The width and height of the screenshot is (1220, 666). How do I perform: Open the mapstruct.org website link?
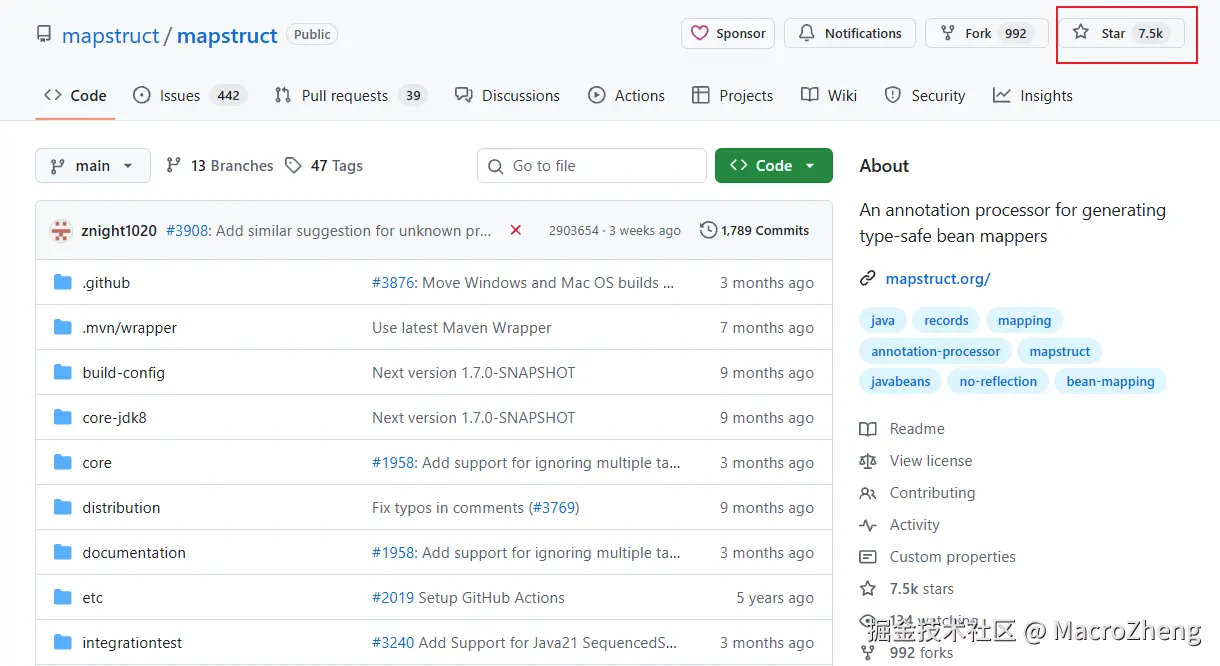pos(938,279)
